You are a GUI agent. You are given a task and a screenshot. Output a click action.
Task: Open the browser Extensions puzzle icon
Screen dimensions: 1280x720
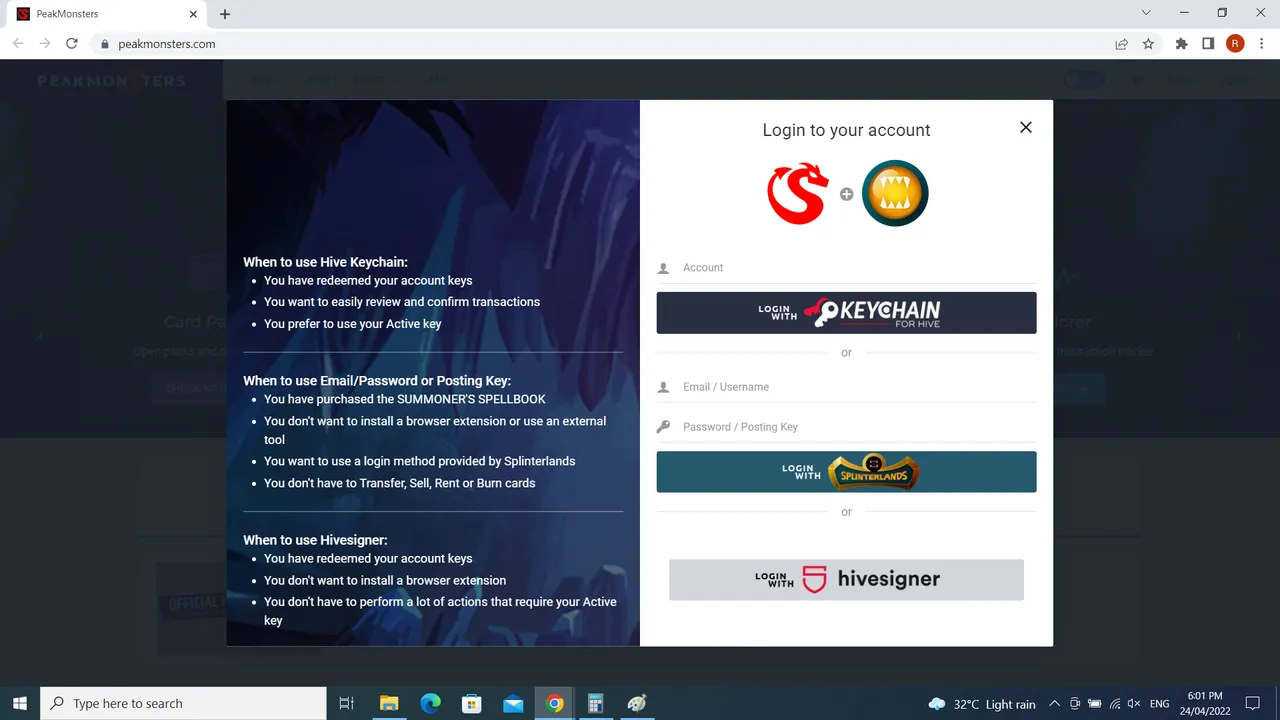tap(1182, 44)
